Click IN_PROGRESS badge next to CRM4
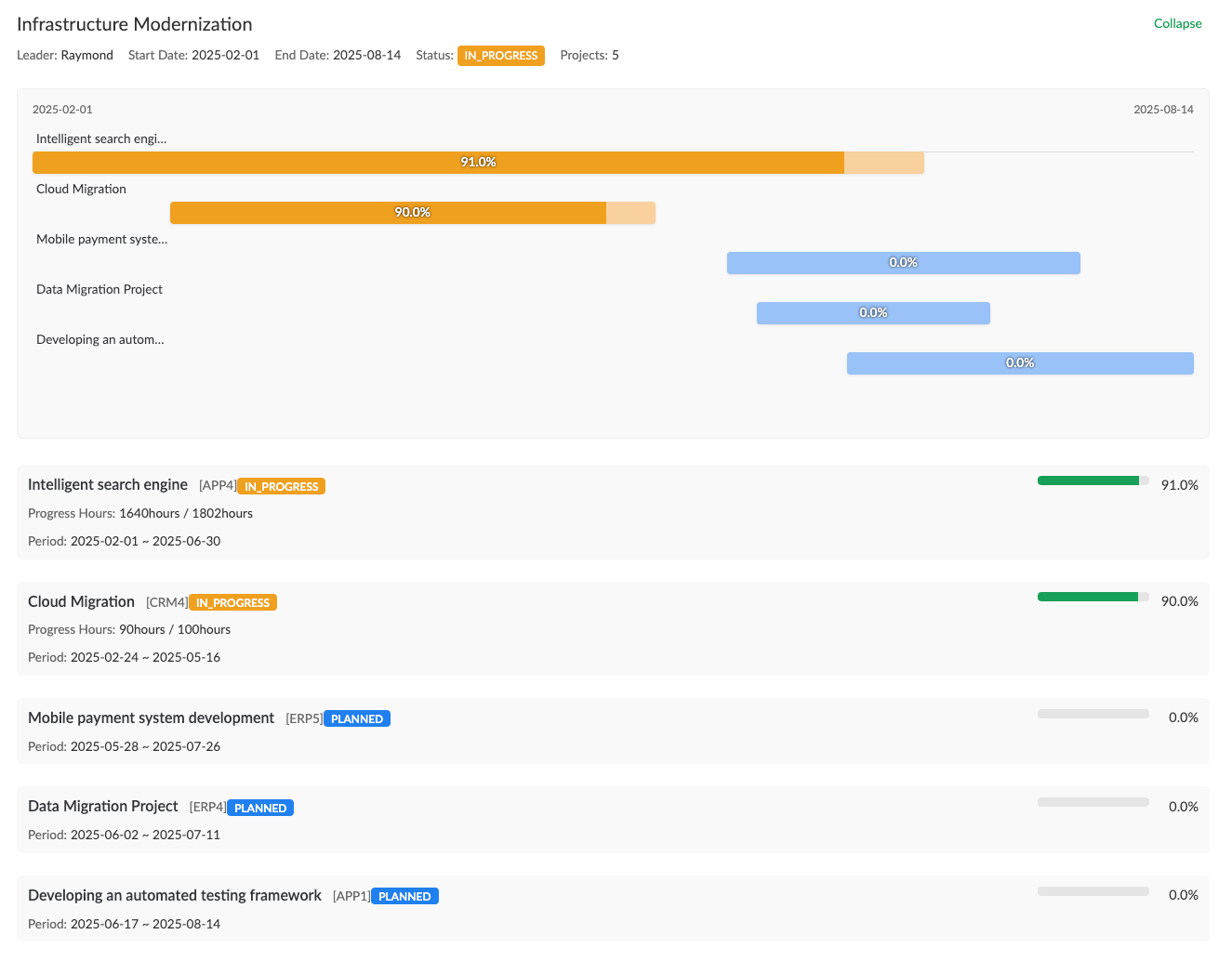Image resolution: width=1232 pixels, height=961 pixels. coord(232,602)
